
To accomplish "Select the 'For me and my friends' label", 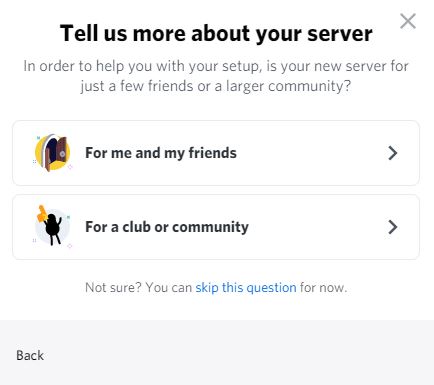I will pyautogui.click(x=161, y=153).
